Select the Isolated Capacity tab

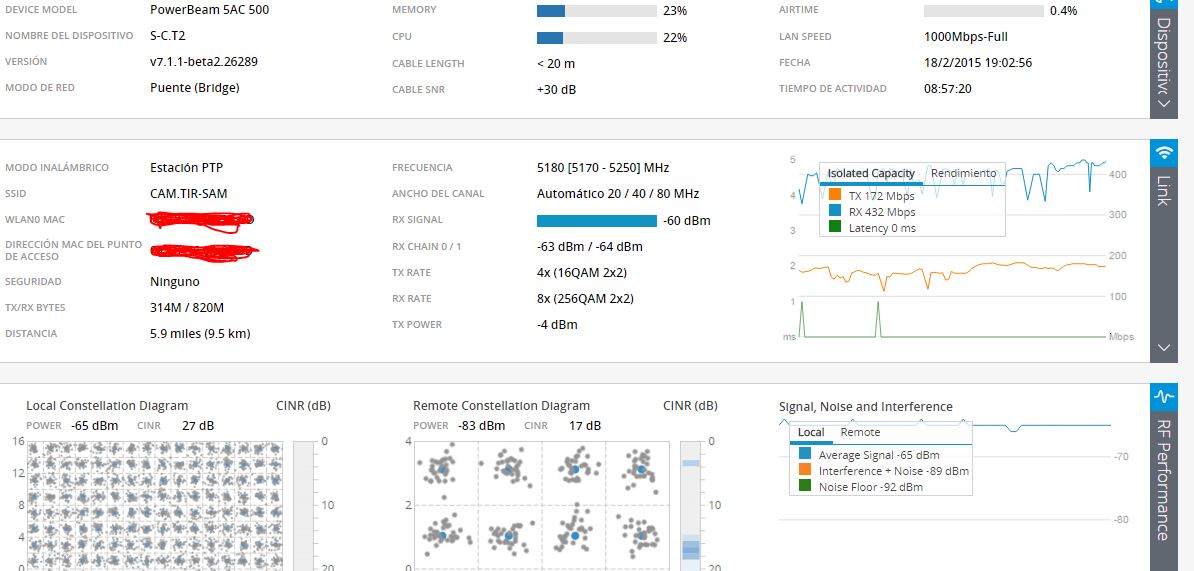point(870,173)
